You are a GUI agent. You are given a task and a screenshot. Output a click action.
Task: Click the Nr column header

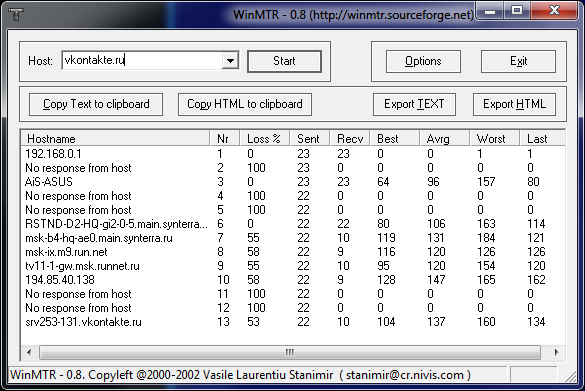click(225, 139)
